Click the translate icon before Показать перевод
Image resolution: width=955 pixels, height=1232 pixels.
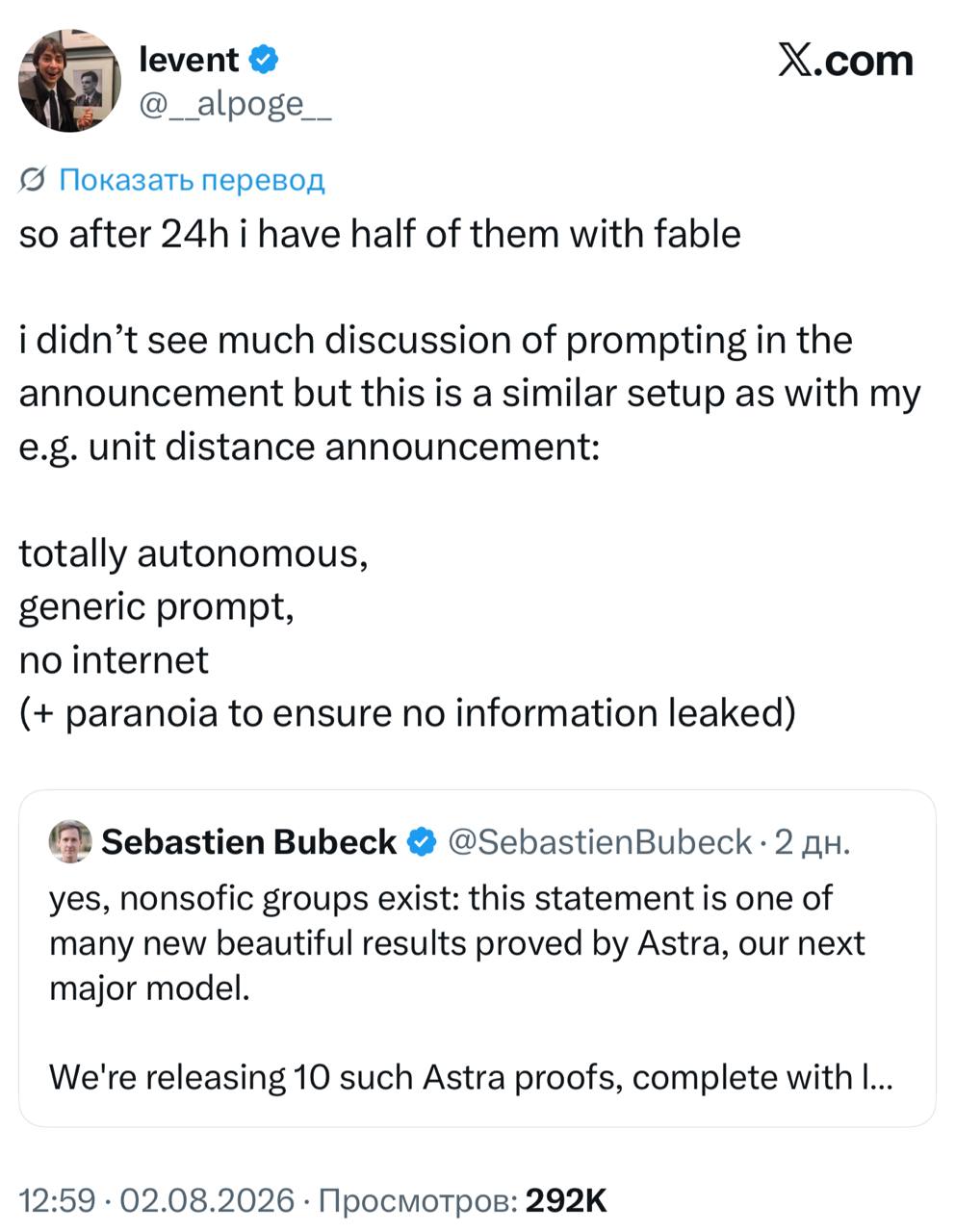click(x=34, y=180)
